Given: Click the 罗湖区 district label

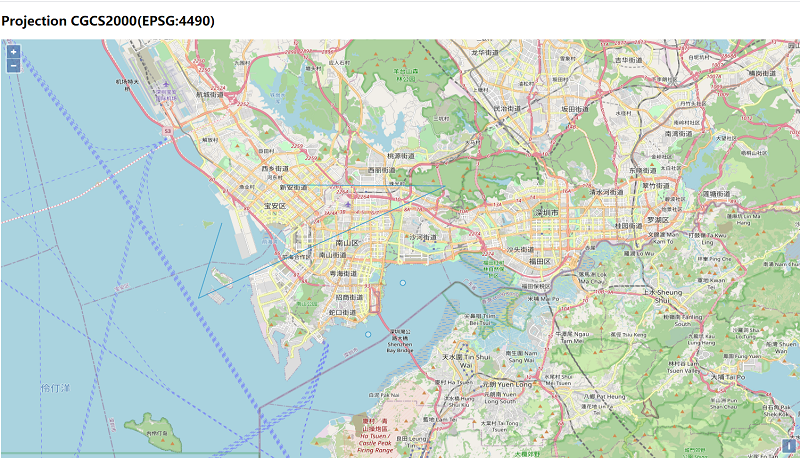Looking at the screenshot, I should tap(657, 219).
